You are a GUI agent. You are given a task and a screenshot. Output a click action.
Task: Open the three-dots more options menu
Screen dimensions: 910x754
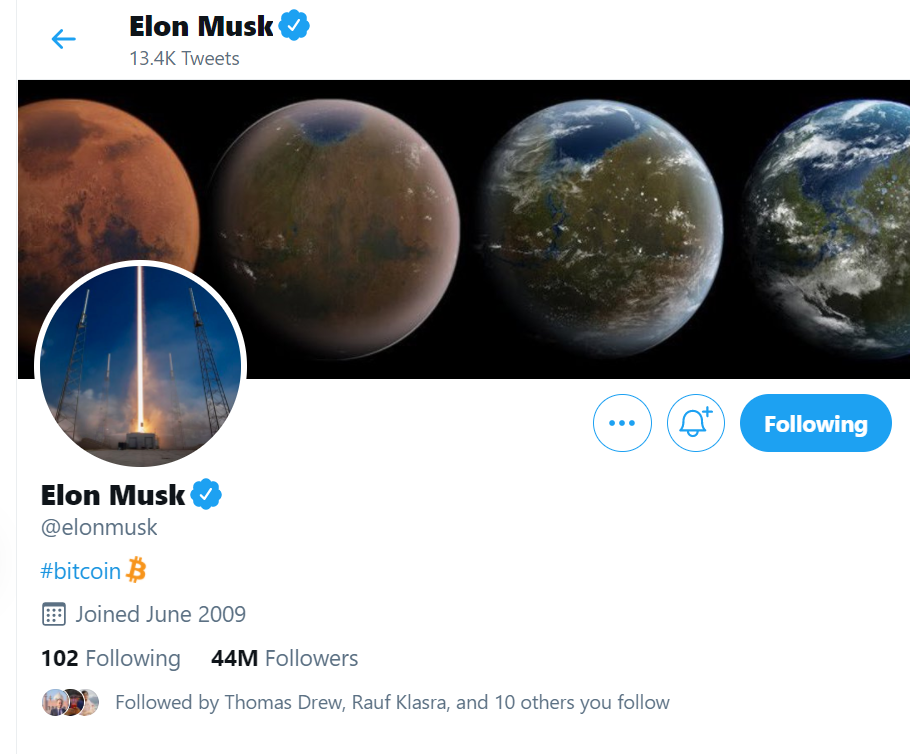(622, 423)
